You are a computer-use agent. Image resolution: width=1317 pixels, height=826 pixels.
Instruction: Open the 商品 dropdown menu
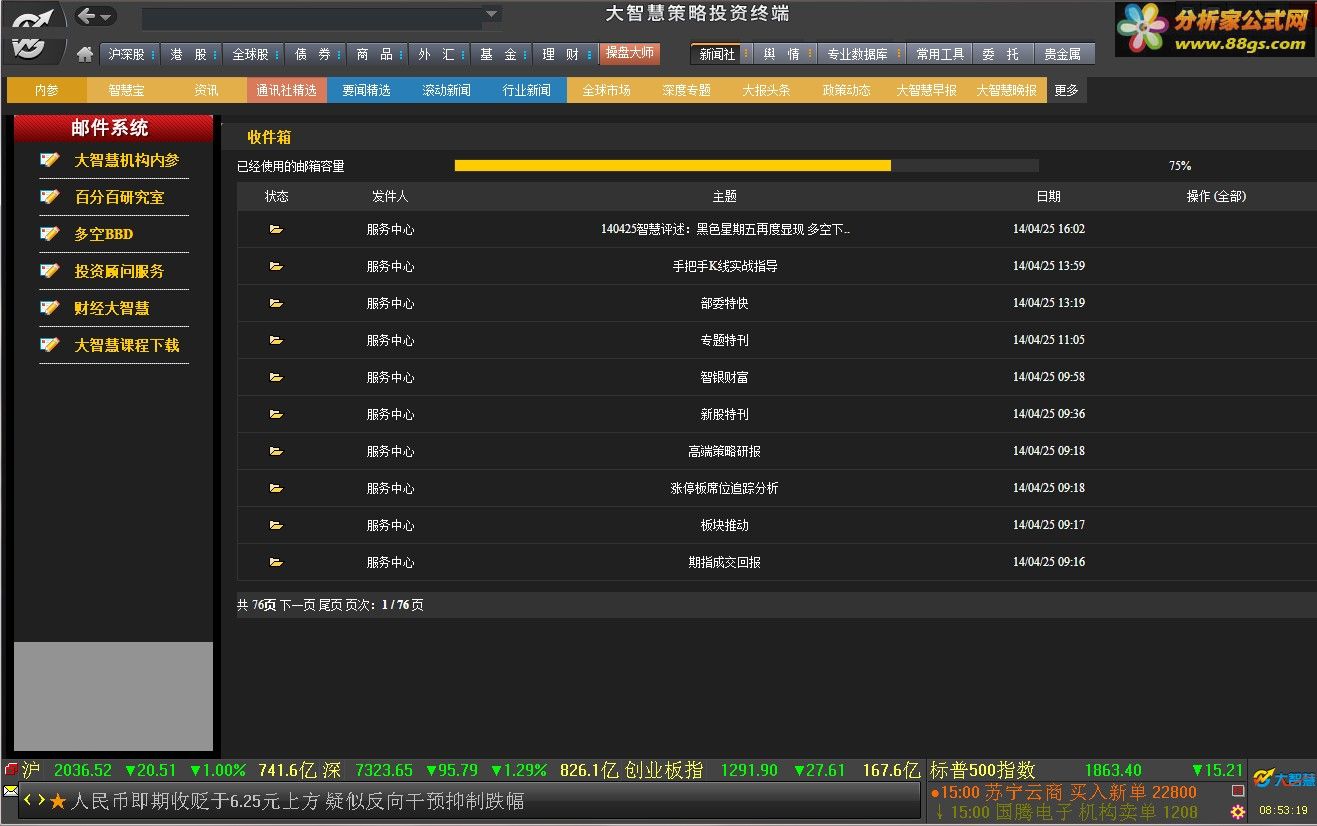point(376,54)
